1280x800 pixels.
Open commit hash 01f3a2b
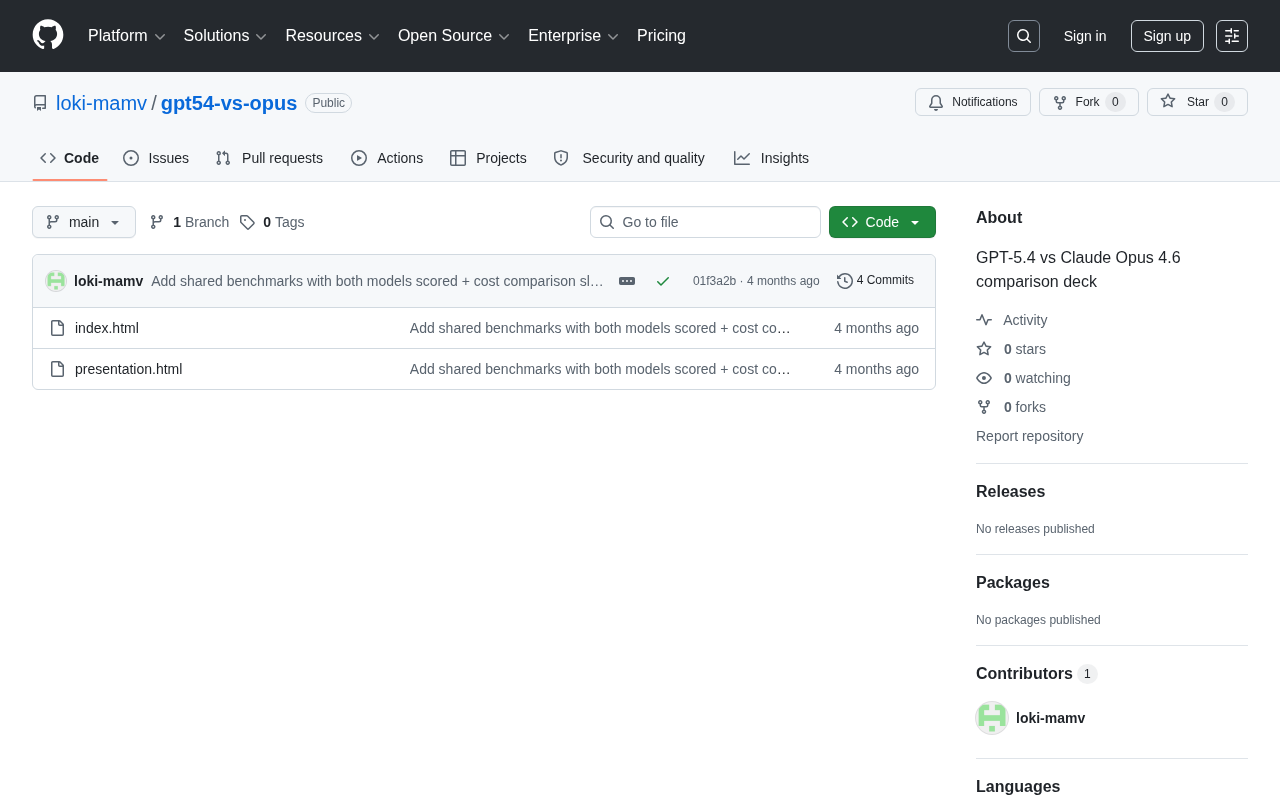tap(714, 281)
